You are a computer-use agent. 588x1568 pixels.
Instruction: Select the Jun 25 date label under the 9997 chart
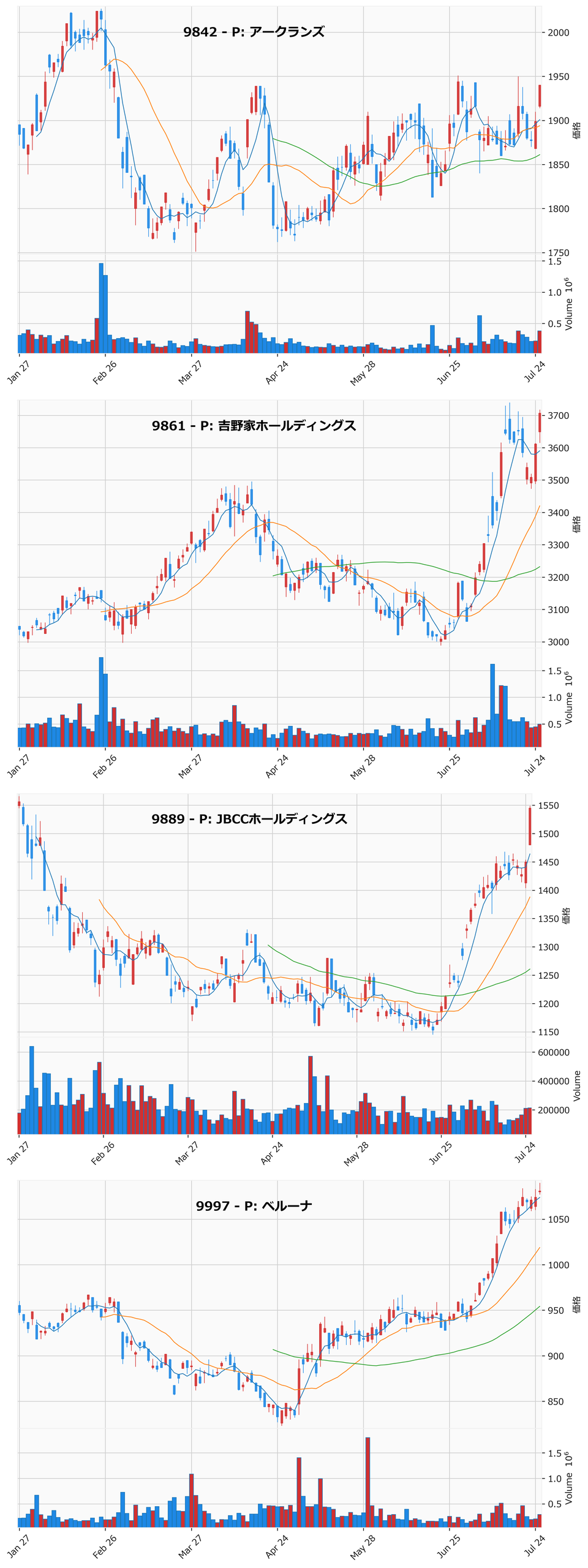coord(448,1546)
